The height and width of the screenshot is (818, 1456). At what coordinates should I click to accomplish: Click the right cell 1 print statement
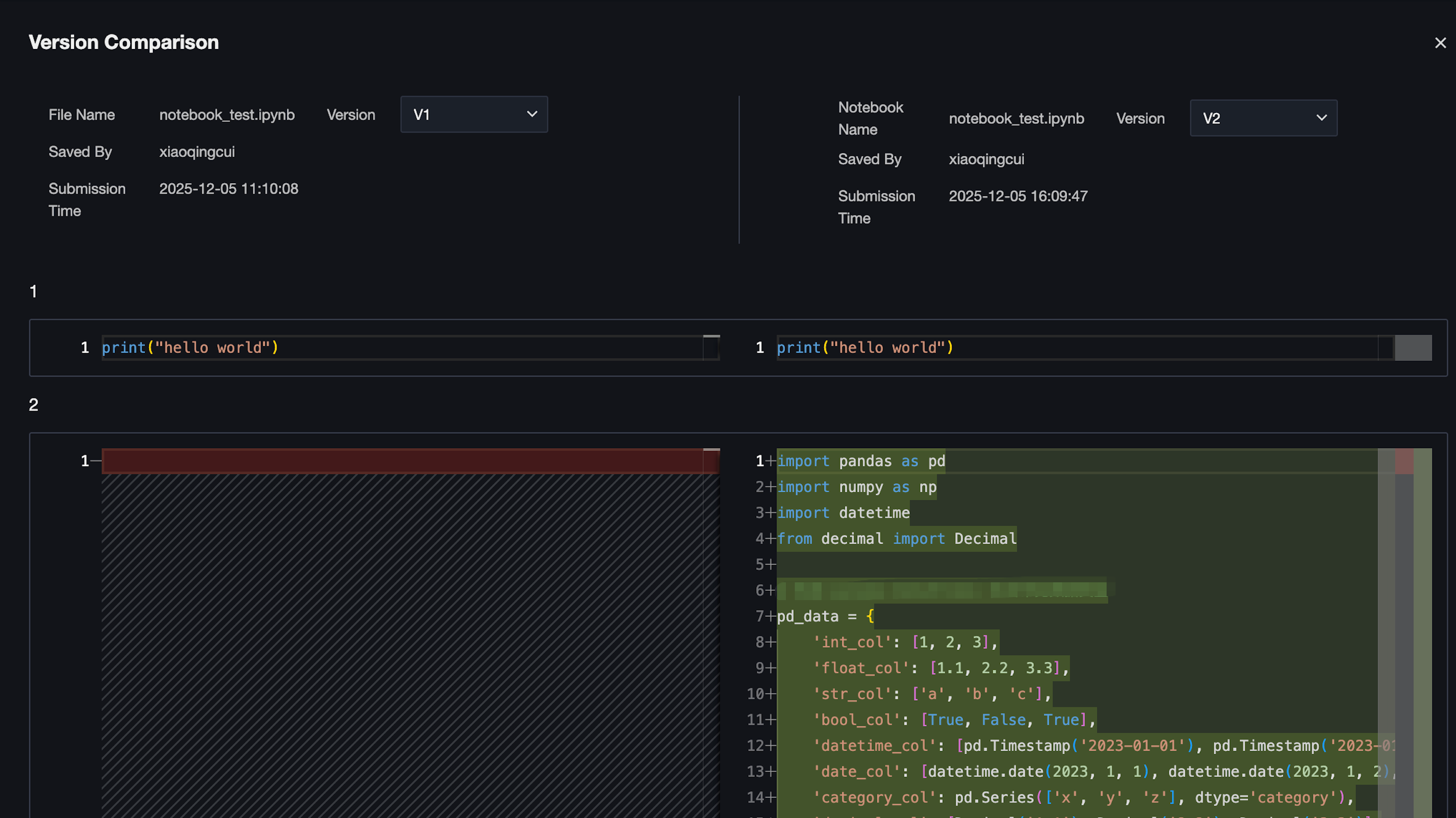point(865,347)
